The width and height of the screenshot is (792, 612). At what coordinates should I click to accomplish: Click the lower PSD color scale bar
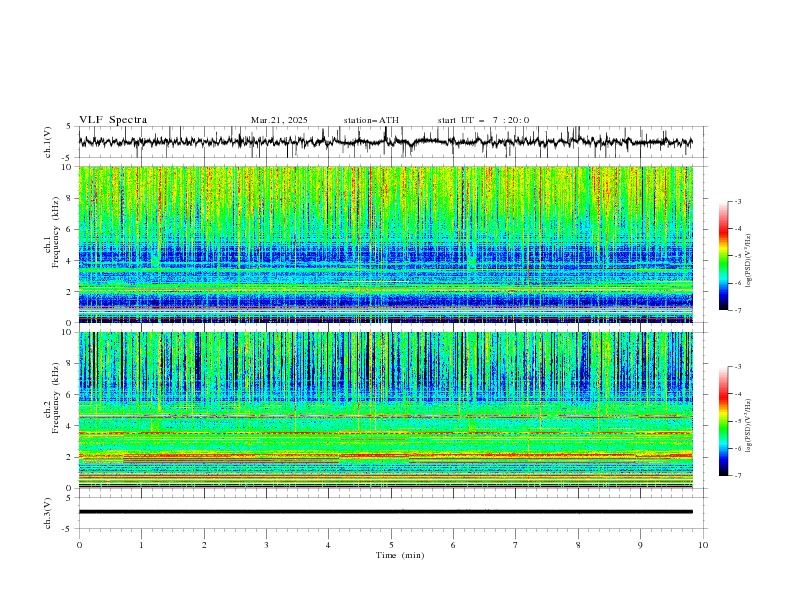pyautogui.click(x=723, y=421)
